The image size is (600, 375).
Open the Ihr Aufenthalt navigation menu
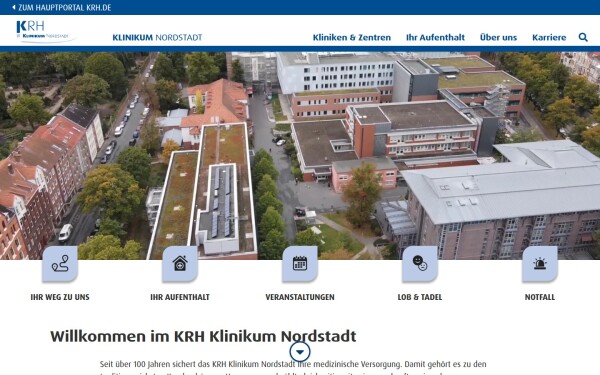click(x=435, y=38)
